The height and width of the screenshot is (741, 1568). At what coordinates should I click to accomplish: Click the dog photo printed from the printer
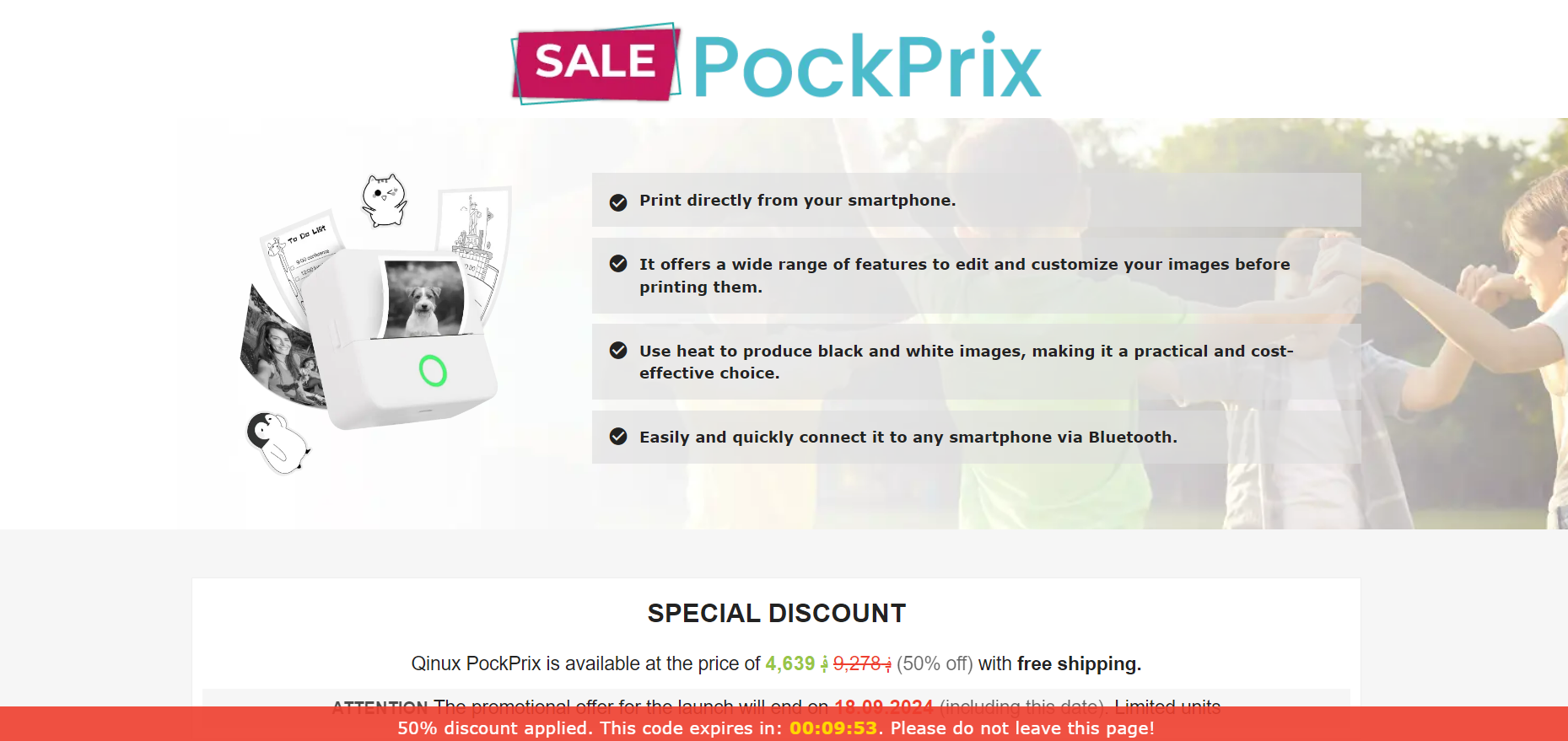point(423,299)
